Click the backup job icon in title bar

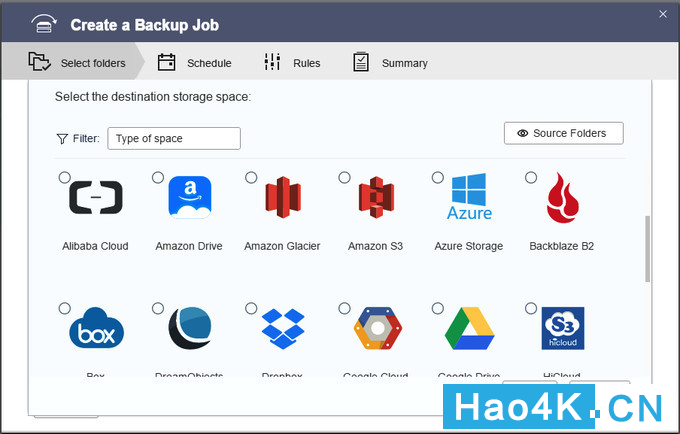pos(43,24)
